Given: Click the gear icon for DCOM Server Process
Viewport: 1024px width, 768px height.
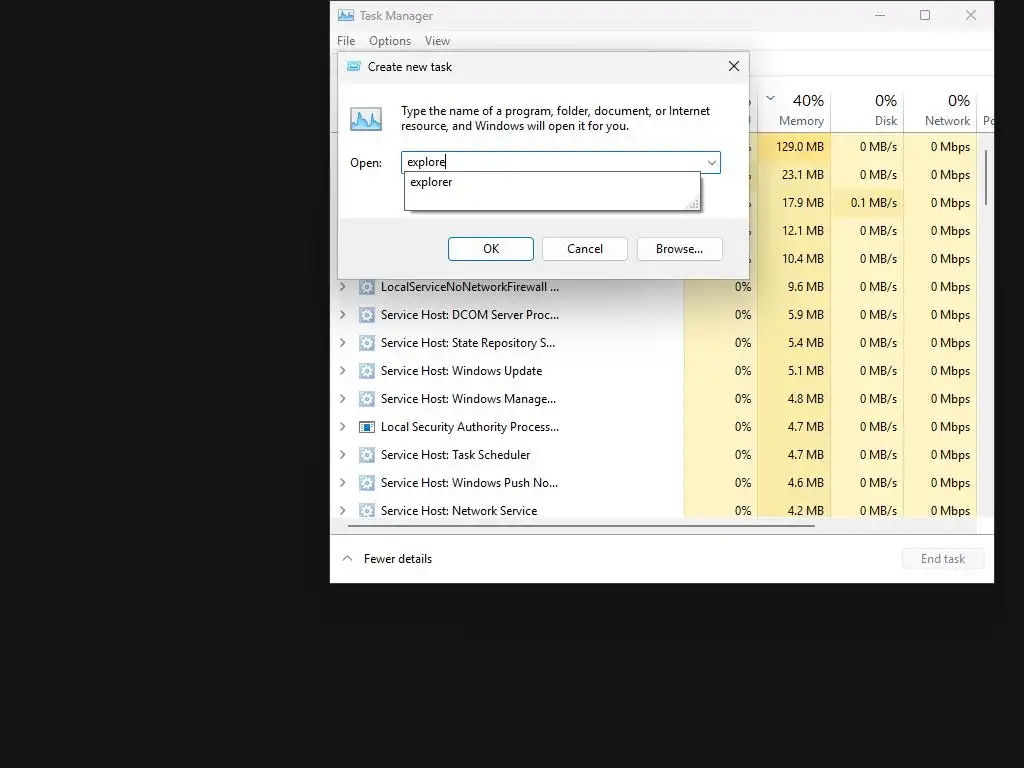Looking at the screenshot, I should coord(367,315).
